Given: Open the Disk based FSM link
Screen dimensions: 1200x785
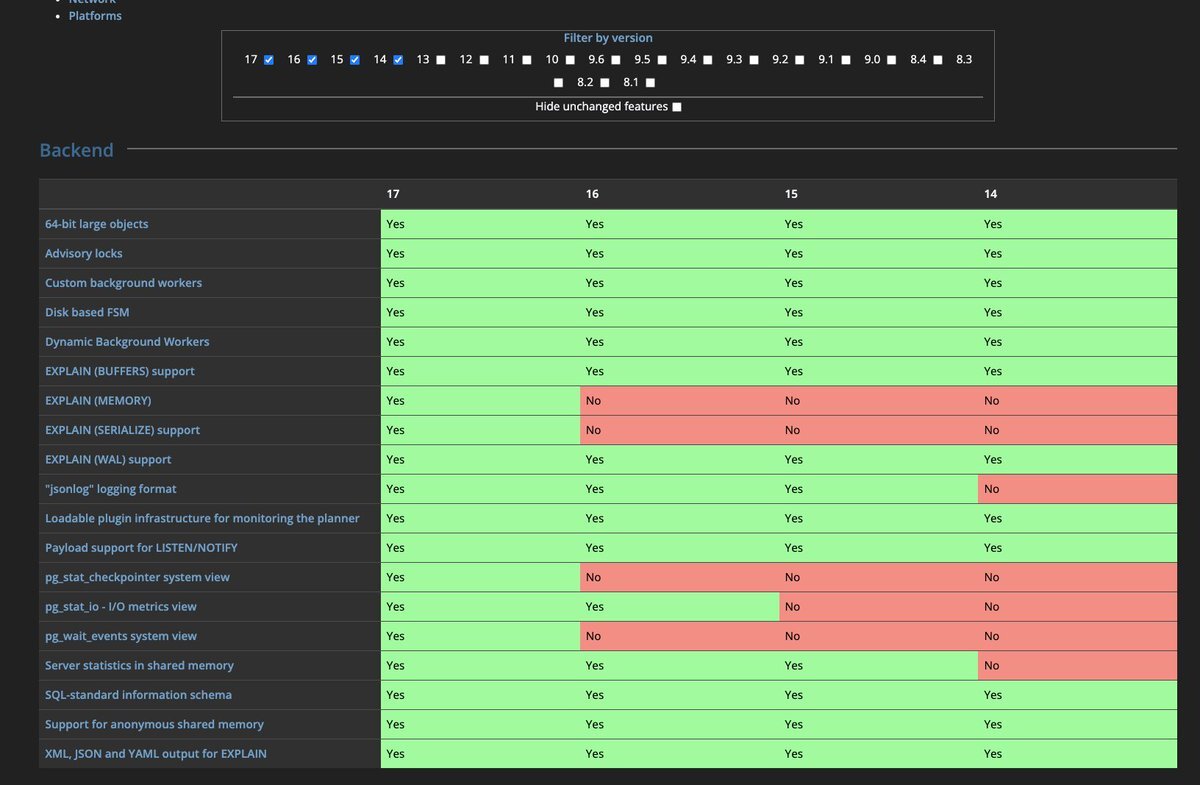Looking at the screenshot, I should coord(87,312).
